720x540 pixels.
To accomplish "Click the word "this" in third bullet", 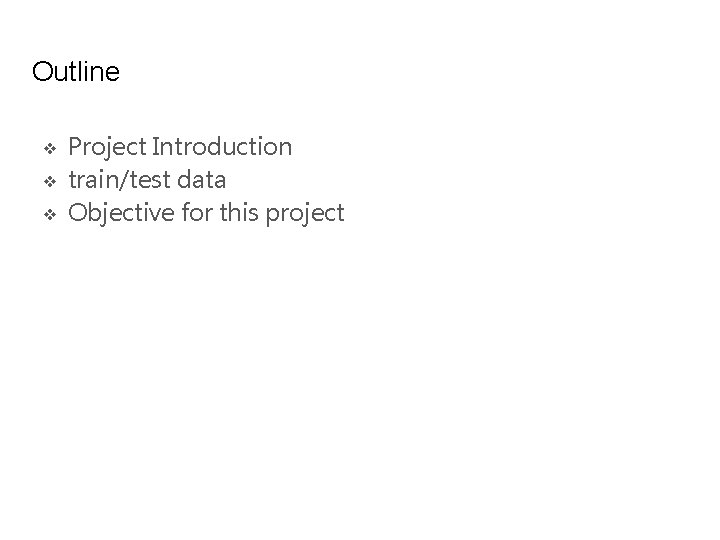I will click(x=238, y=214).
